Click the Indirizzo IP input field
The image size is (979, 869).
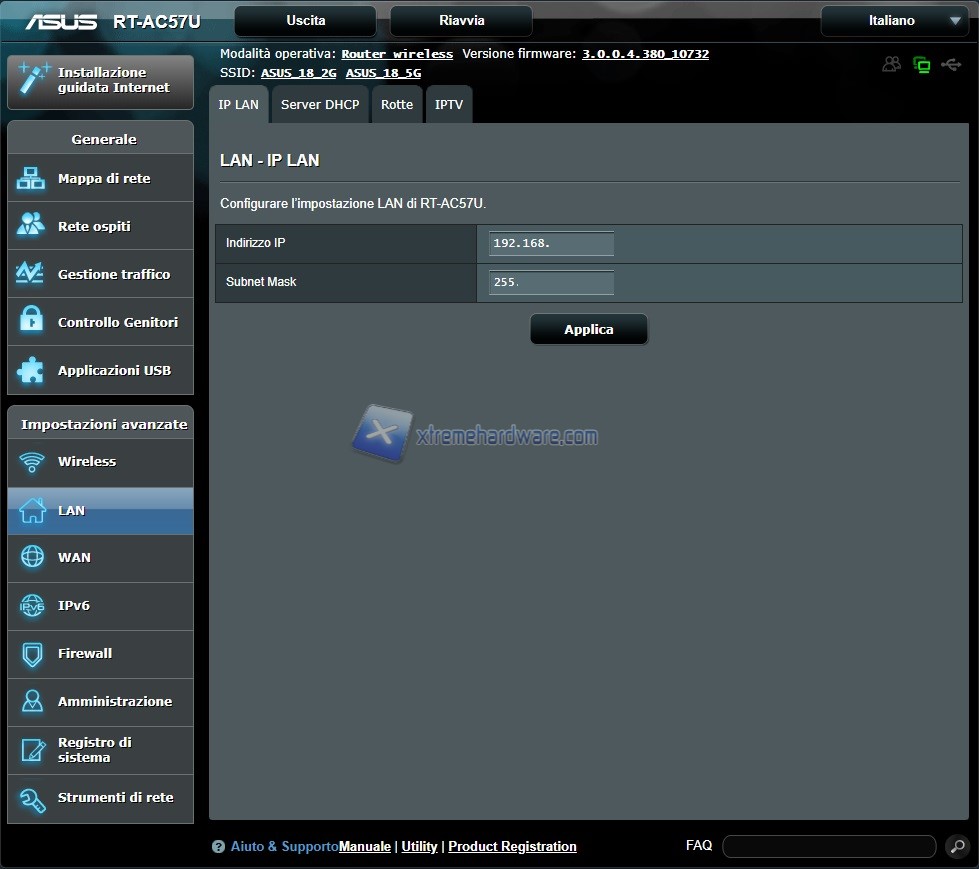click(551, 243)
